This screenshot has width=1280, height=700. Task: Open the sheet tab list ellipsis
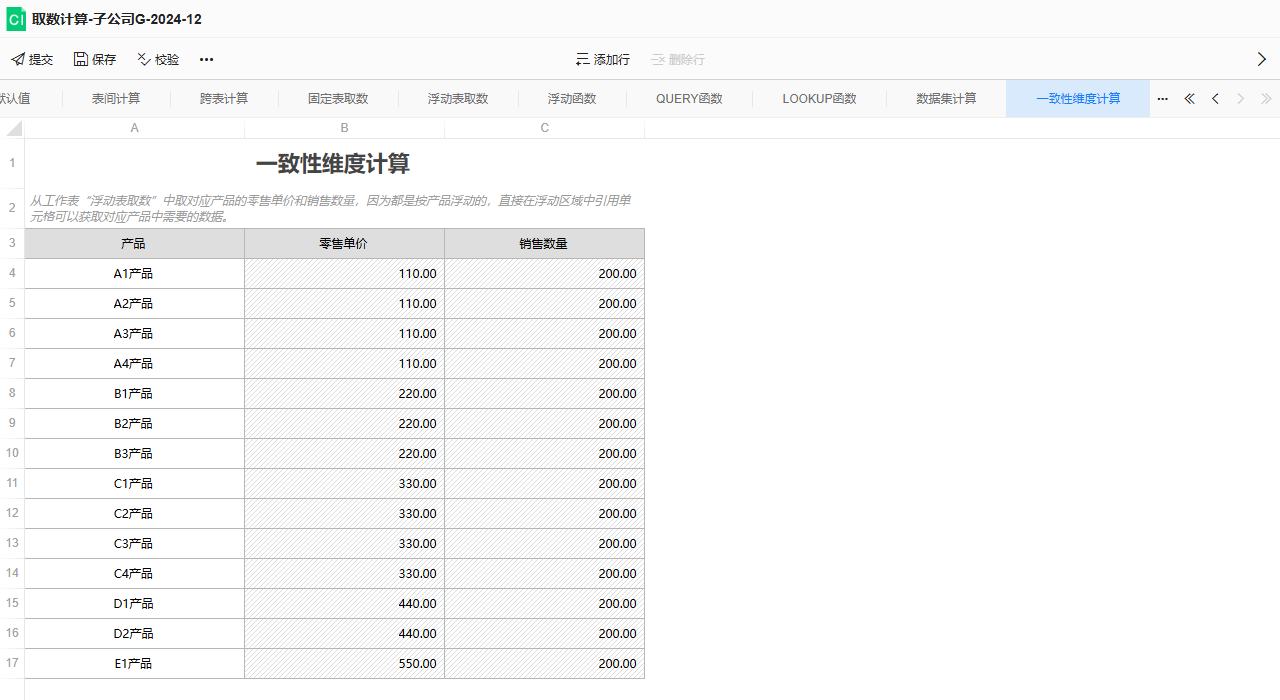pyautogui.click(x=1162, y=99)
